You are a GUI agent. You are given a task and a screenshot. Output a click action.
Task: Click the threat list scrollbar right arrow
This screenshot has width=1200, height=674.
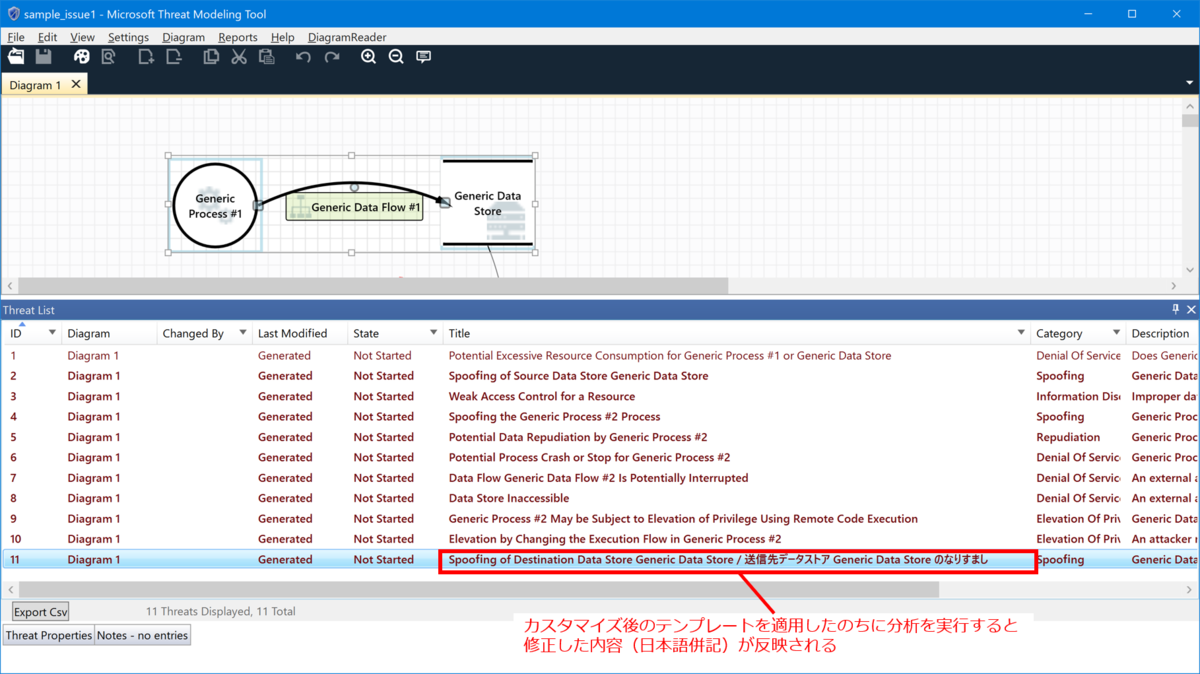coord(1190,589)
